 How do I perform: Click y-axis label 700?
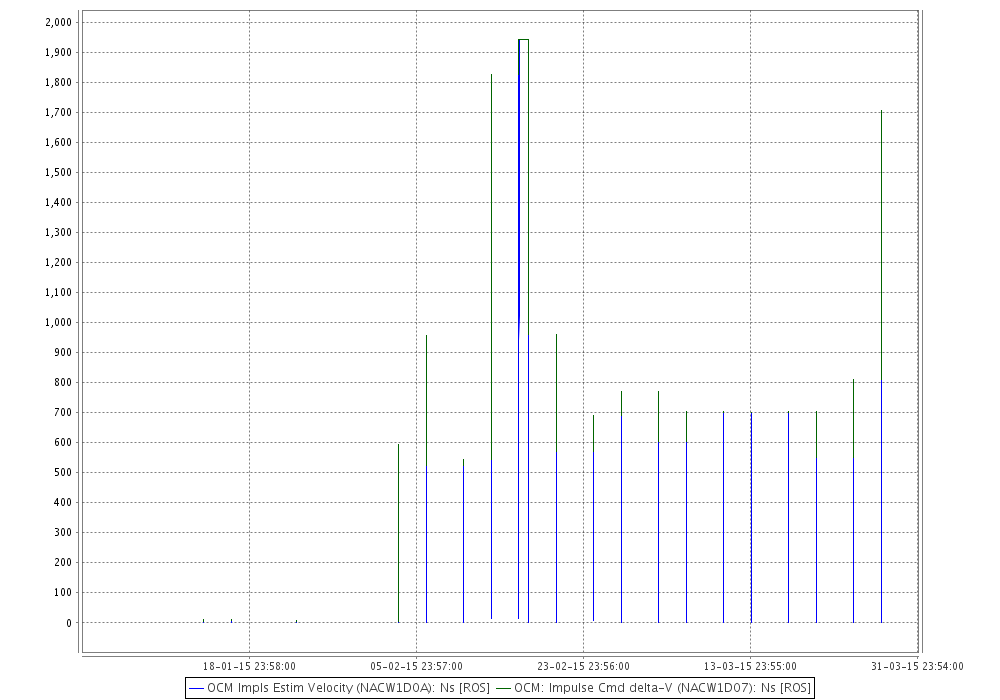[63, 412]
